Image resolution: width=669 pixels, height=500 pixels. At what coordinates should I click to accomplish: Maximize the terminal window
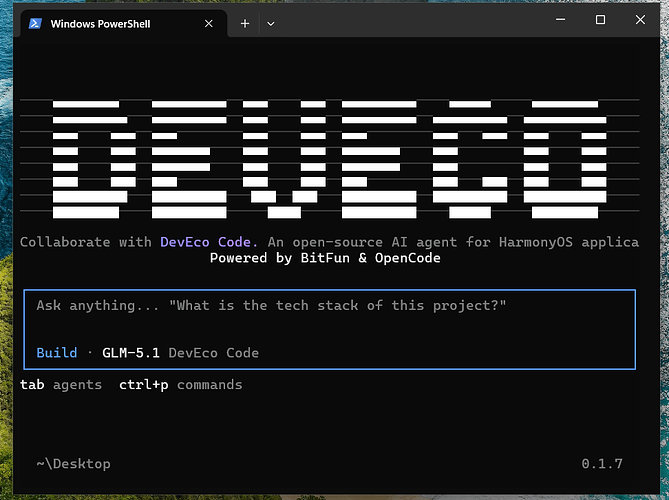click(600, 20)
